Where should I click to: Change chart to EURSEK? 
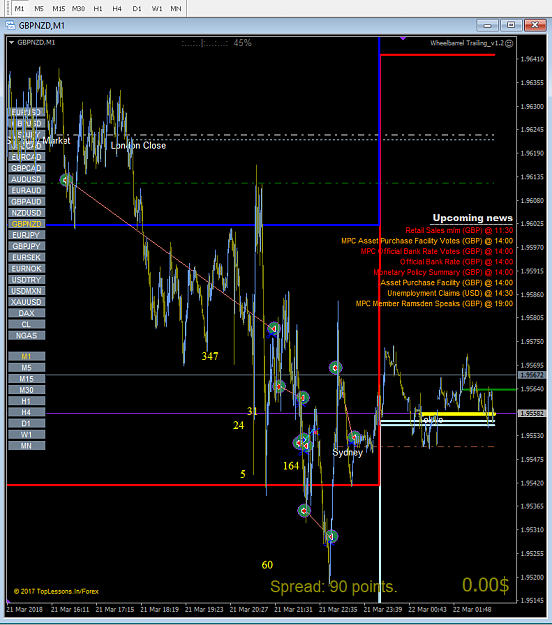[x=26, y=257]
